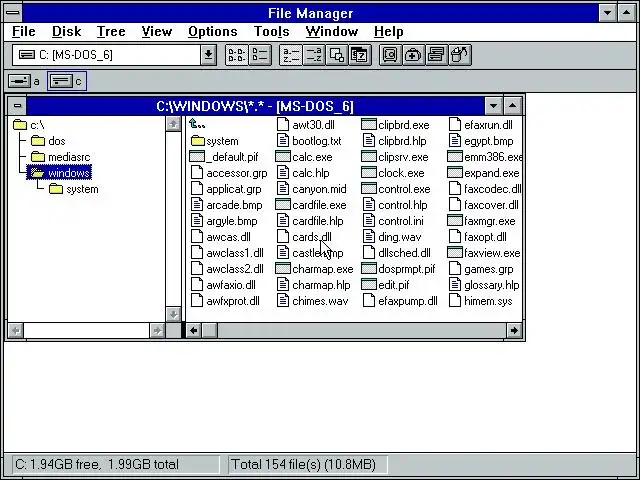Open the Window menu
640x480 pixels.
[332, 31]
